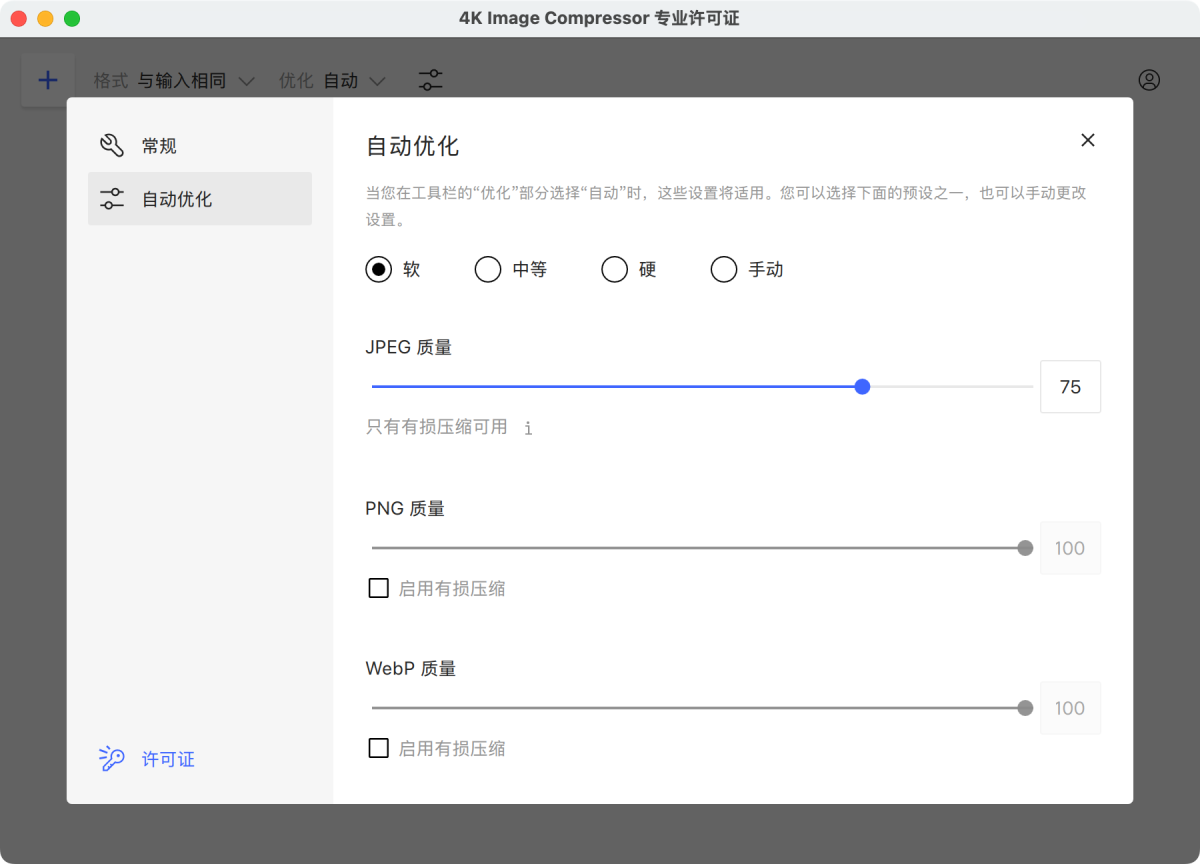Tick 启用有损压缩 checkbox under WebP 质量
Viewport: 1200px width, 864px height.
tap(379, 748)
